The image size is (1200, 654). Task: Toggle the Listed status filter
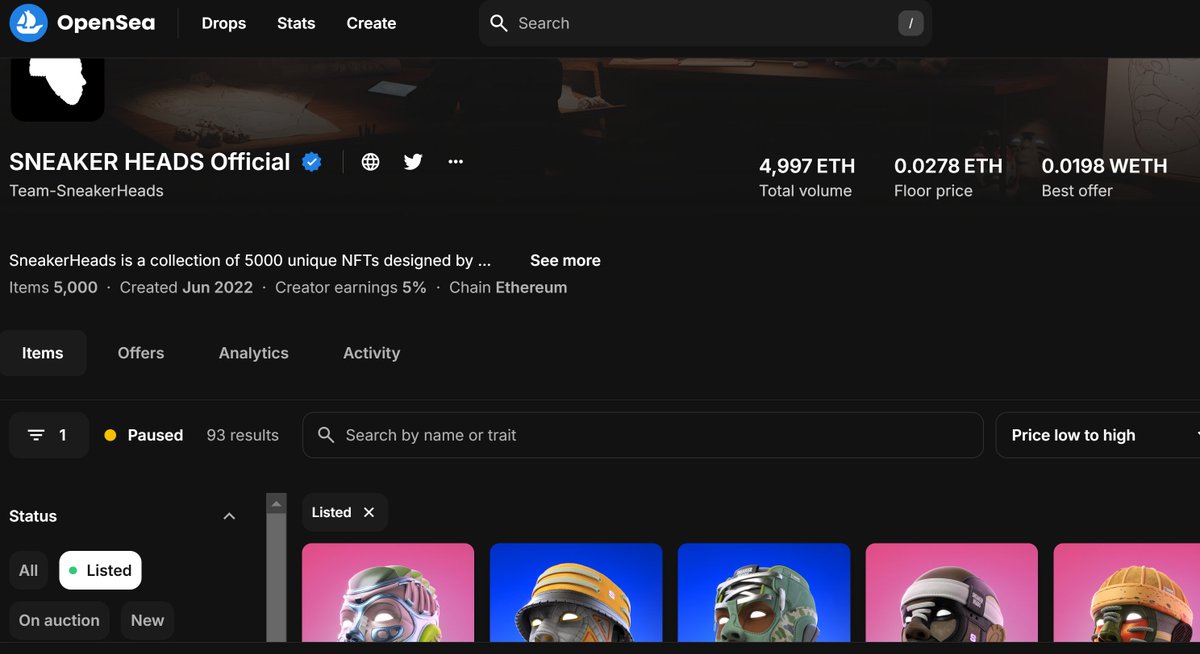(100, 570)
